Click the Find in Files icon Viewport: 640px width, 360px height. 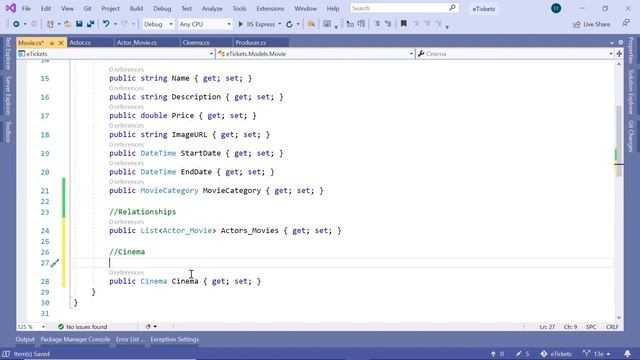tap(311, 24)
